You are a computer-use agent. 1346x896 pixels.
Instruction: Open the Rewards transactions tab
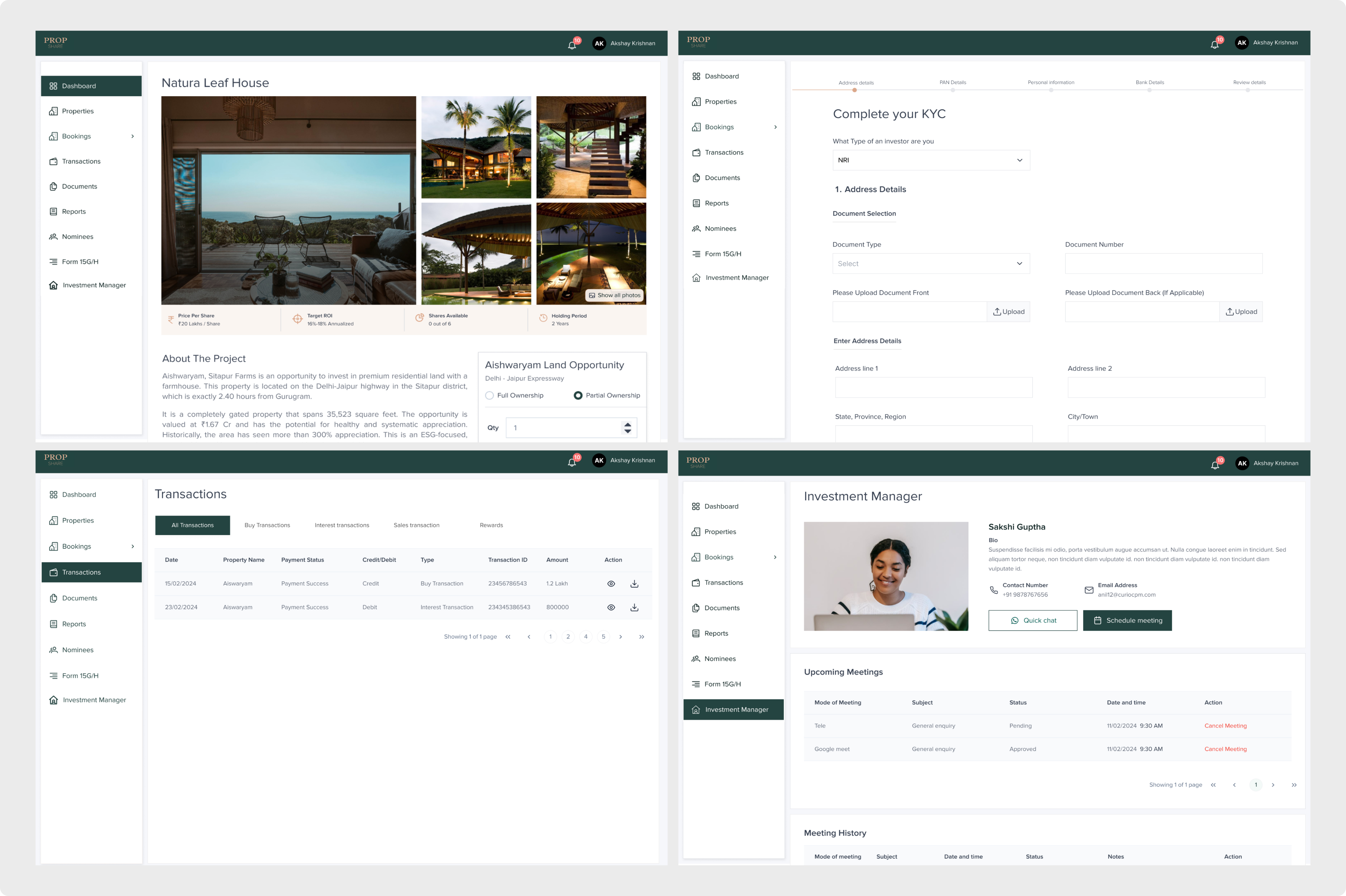click(491, 525)
